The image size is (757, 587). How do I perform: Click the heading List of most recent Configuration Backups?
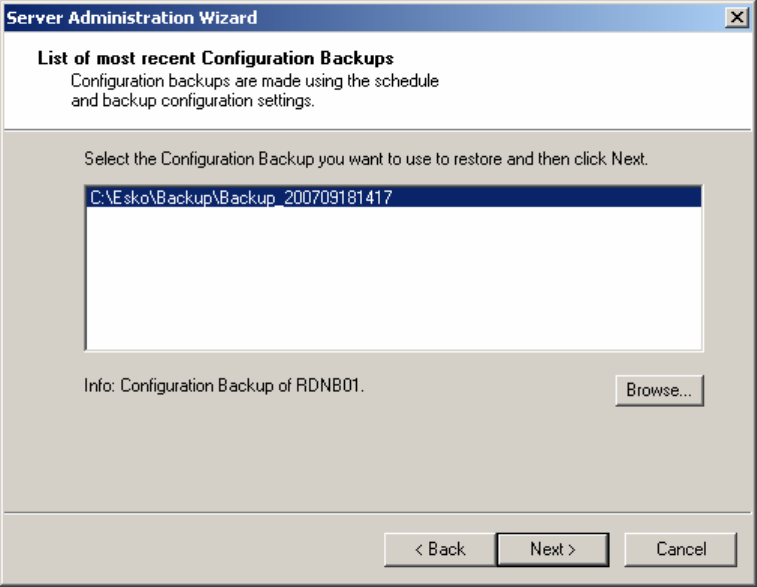215,59
